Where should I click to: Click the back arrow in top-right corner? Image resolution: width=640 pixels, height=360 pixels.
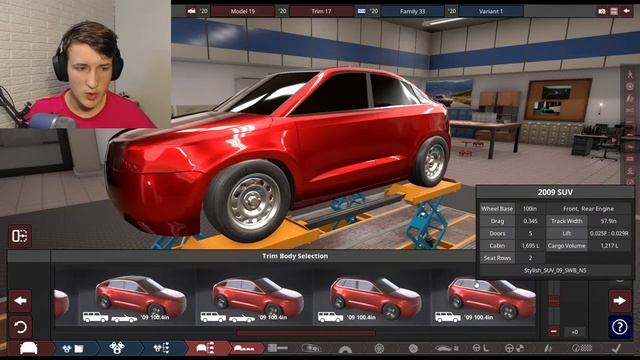[x=627, y=11]
